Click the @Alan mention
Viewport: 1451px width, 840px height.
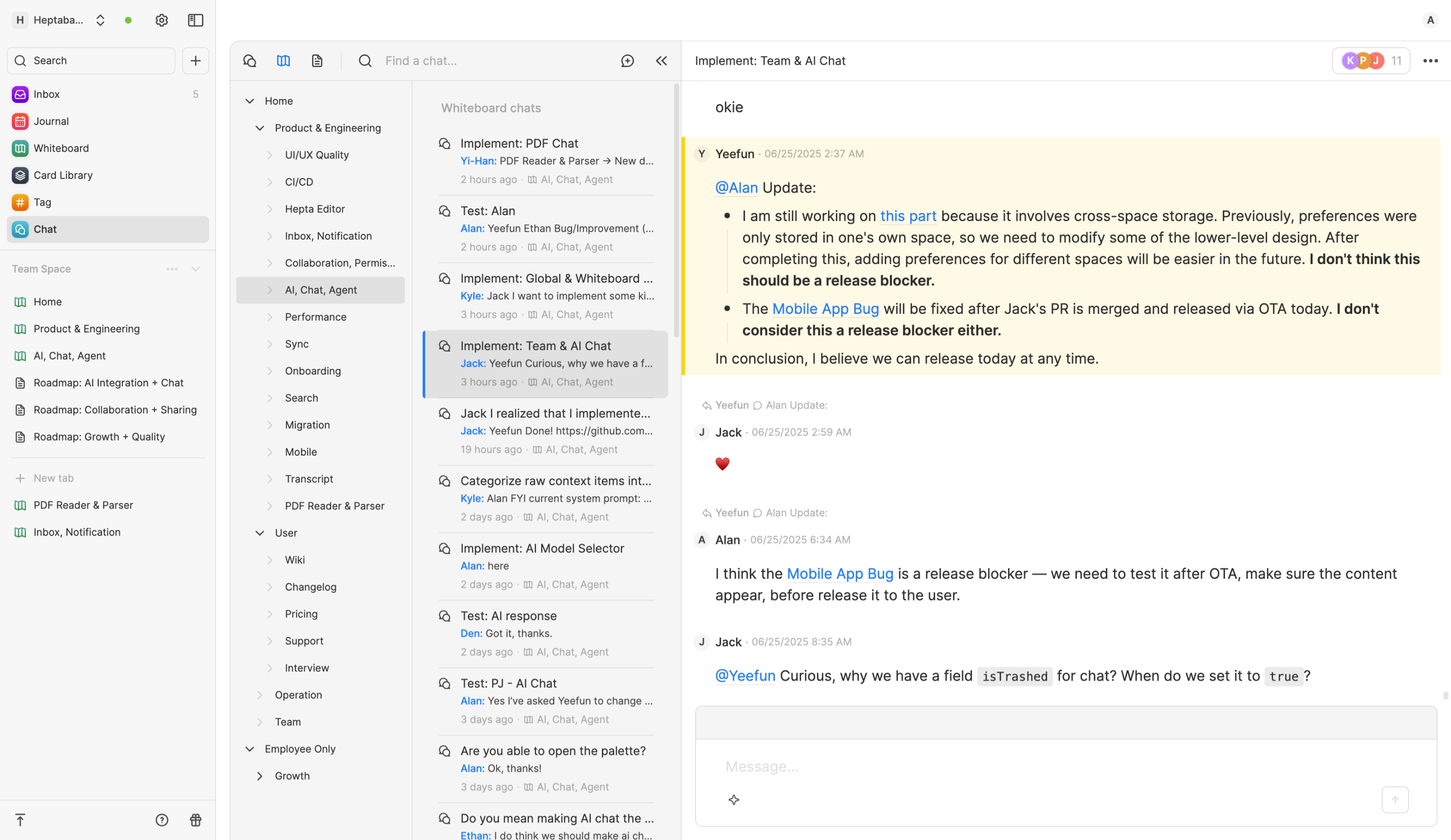(x=736, y=187)
